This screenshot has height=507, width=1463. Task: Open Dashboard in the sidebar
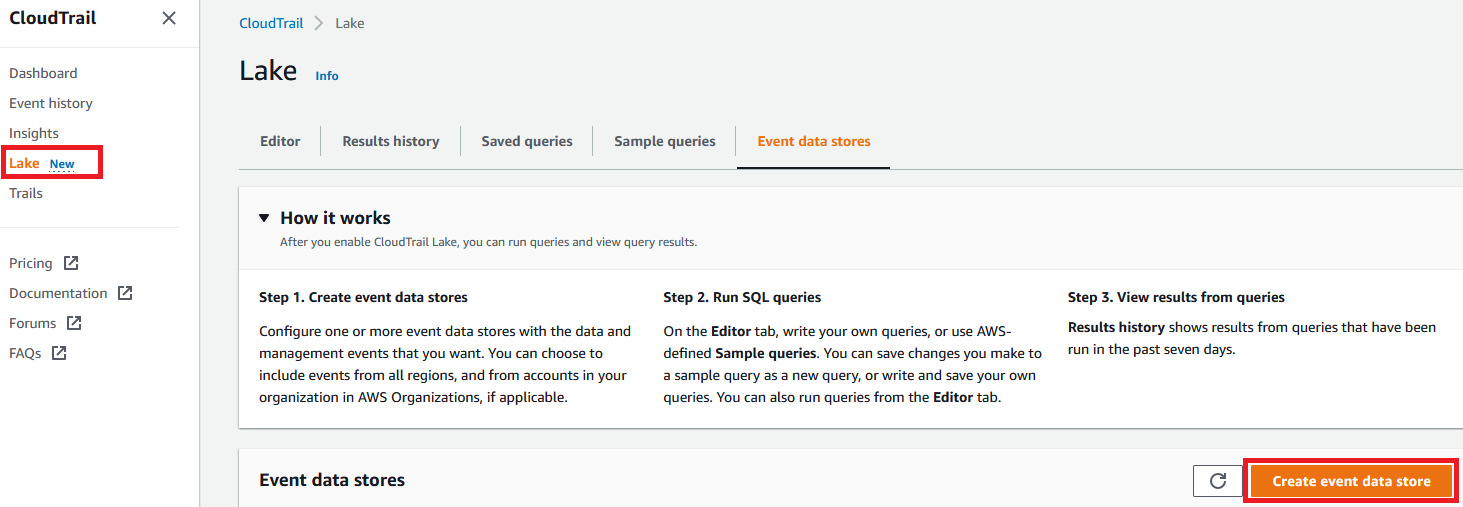(x=43, y=73)
